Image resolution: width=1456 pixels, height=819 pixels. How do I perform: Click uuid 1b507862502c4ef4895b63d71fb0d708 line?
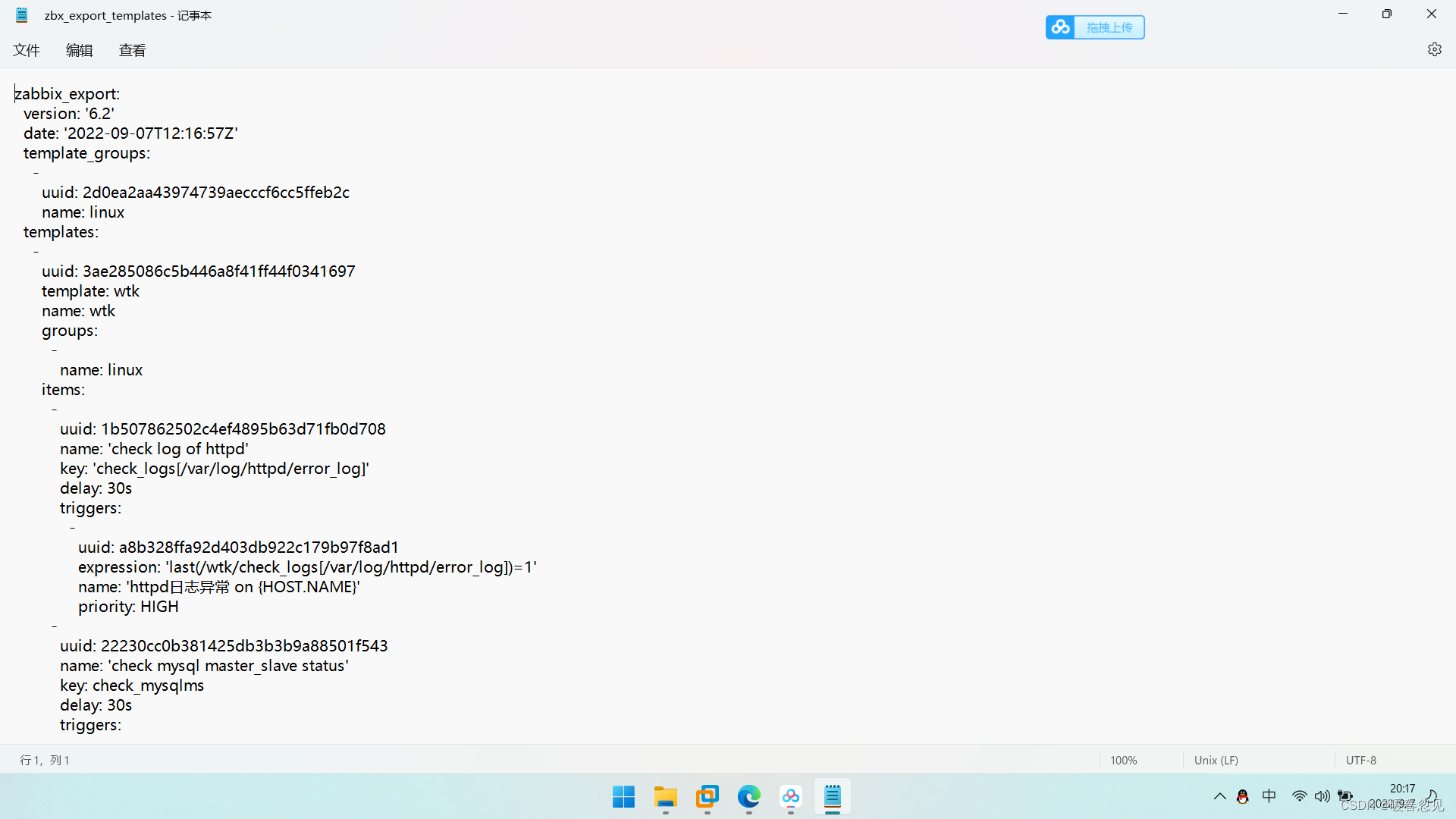223,429
